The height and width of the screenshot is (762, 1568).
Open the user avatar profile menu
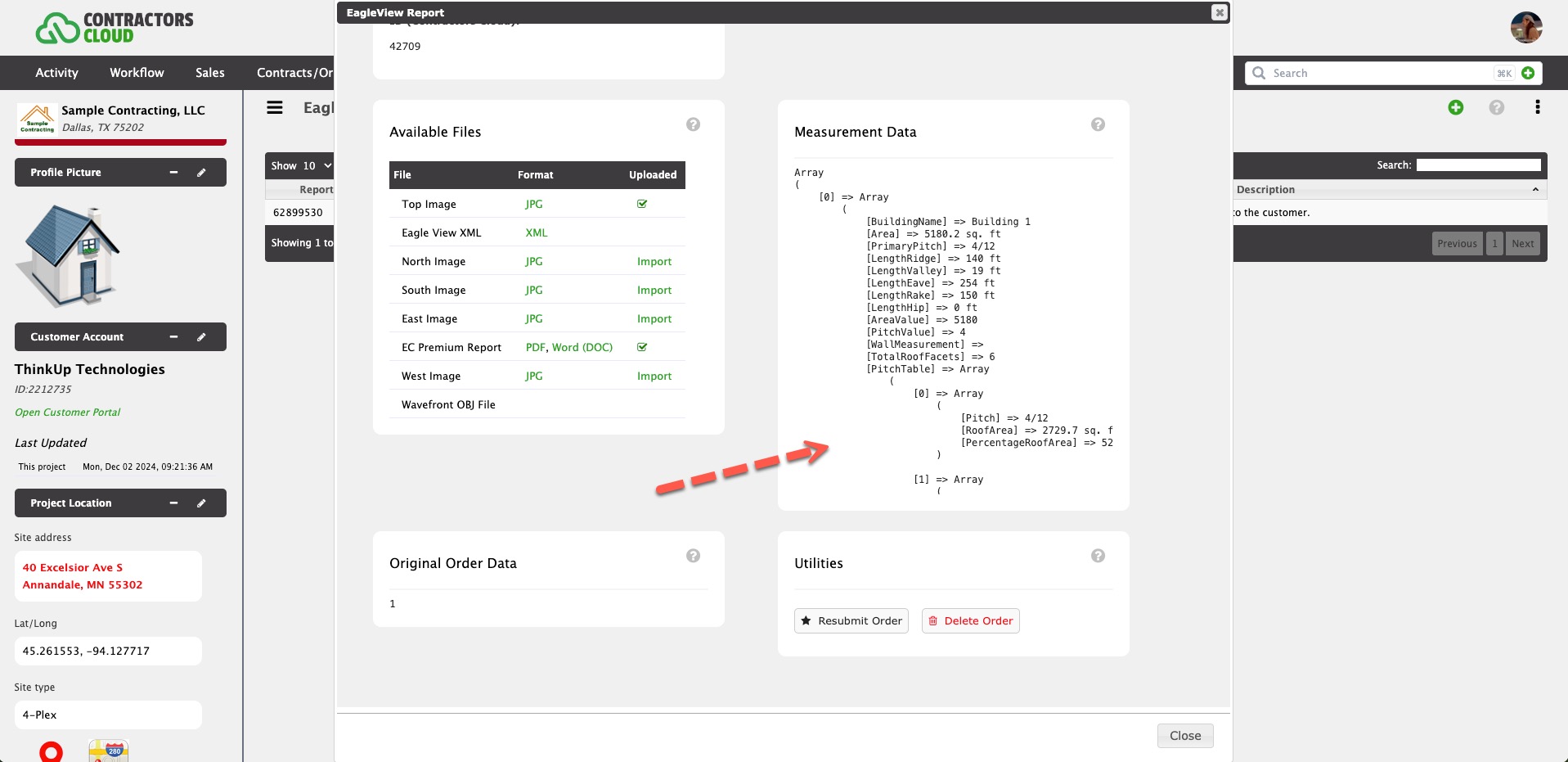point(1526,27)
